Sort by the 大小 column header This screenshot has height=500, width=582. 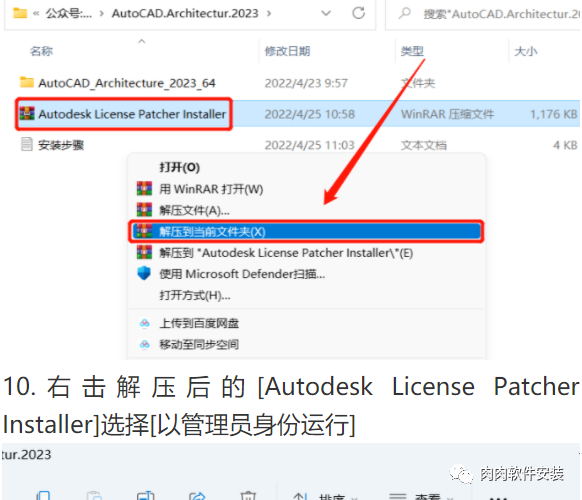[526, 51]
